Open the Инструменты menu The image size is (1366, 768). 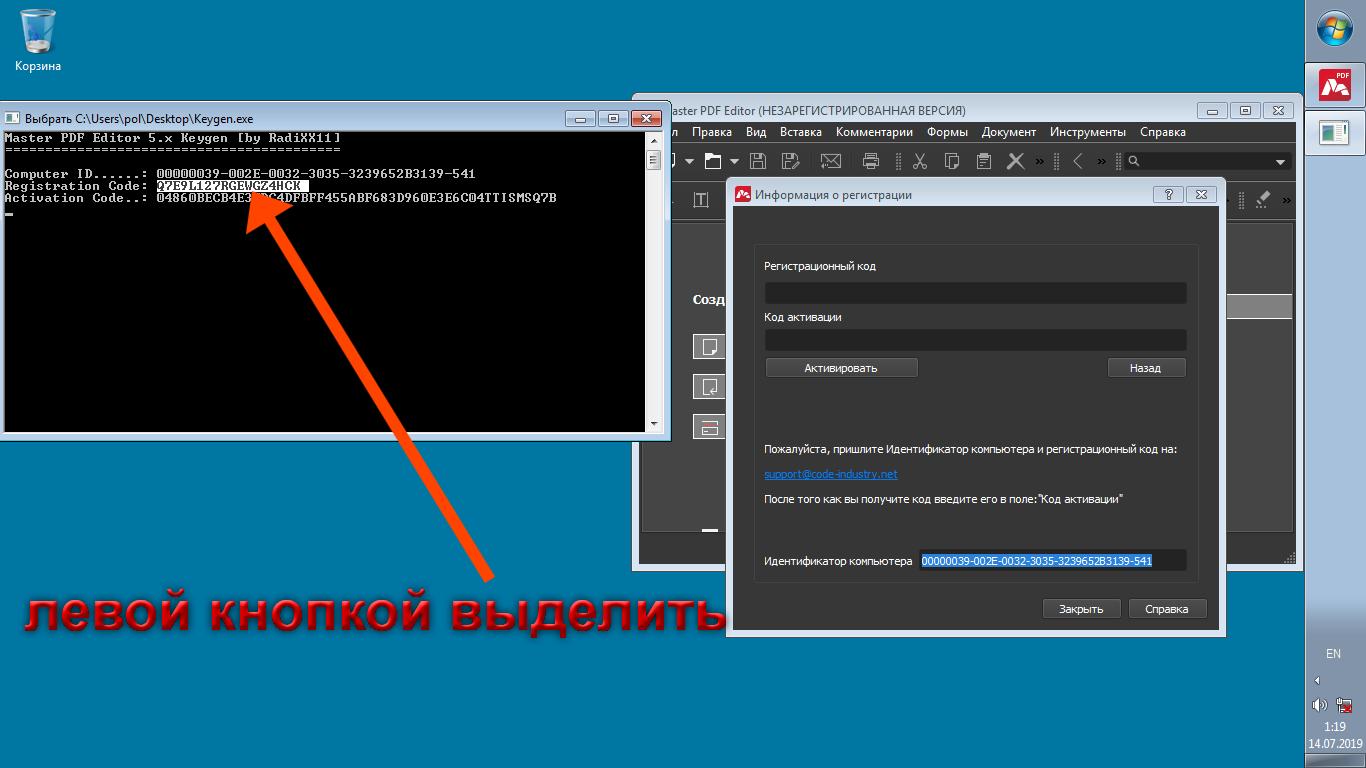[x=1088, y=132]
